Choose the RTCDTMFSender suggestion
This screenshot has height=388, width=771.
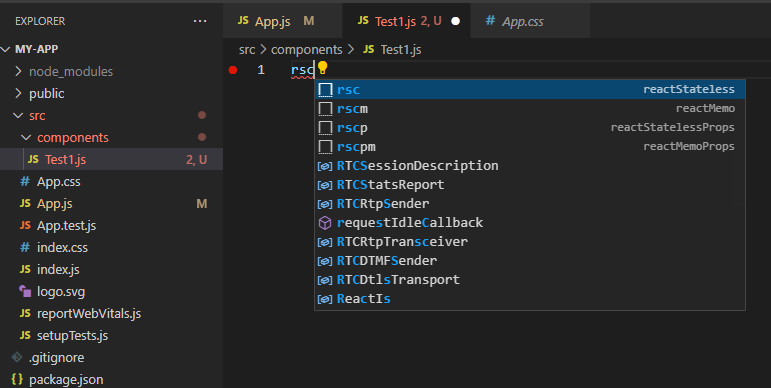click(x=530, y=261)
